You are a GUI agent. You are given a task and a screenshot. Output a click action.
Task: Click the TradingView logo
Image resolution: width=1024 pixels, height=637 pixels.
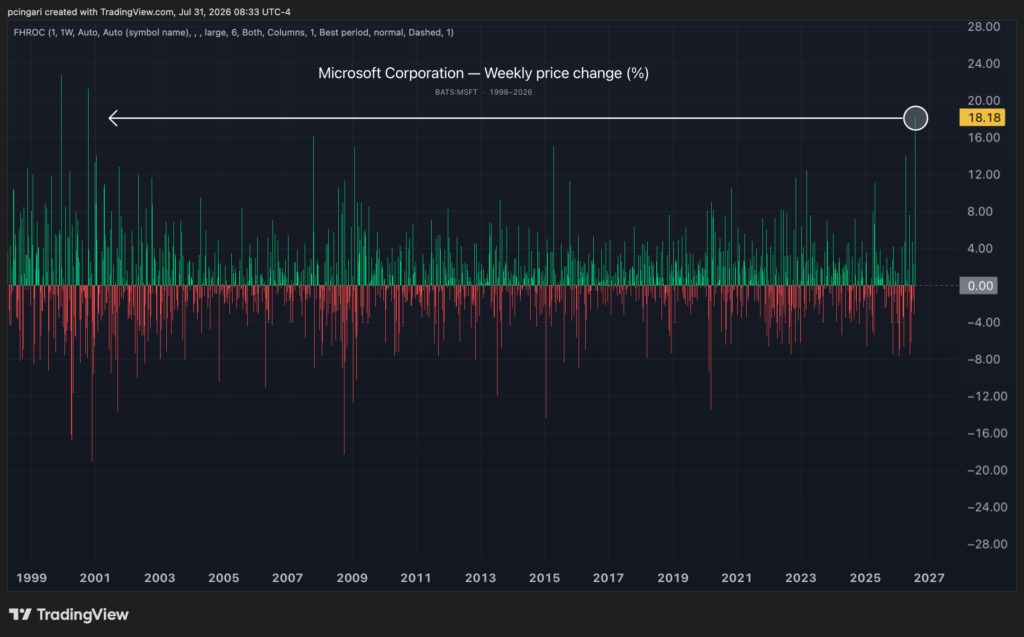point(69,615)
